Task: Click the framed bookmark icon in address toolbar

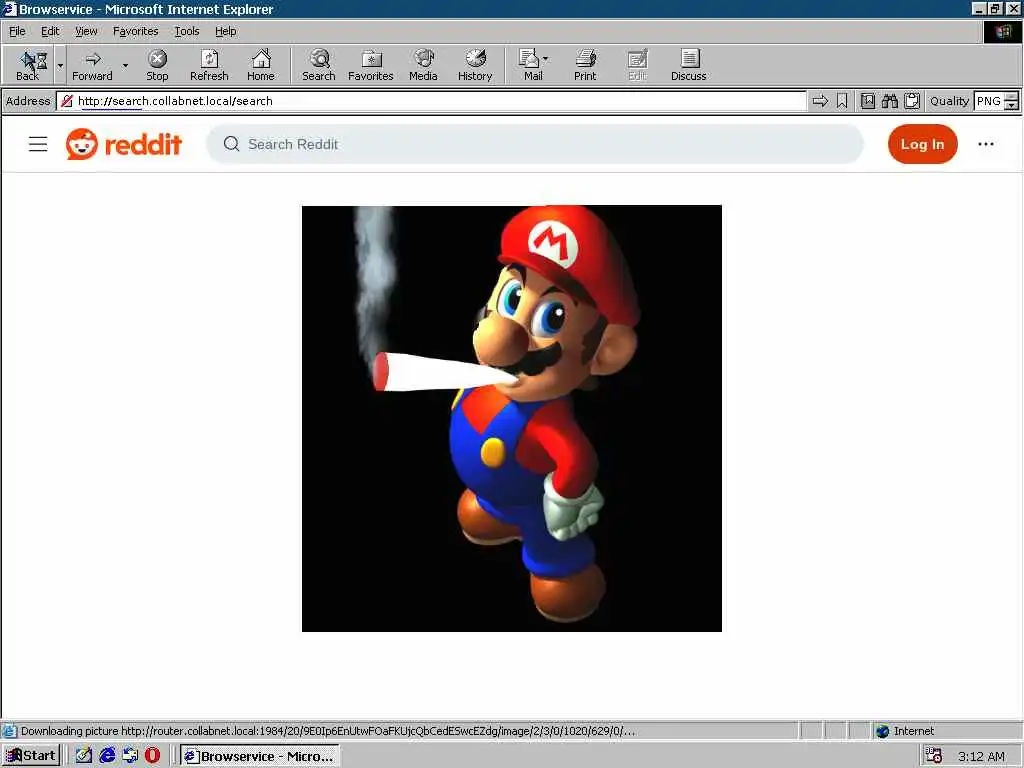Action: tap(867, 101)
